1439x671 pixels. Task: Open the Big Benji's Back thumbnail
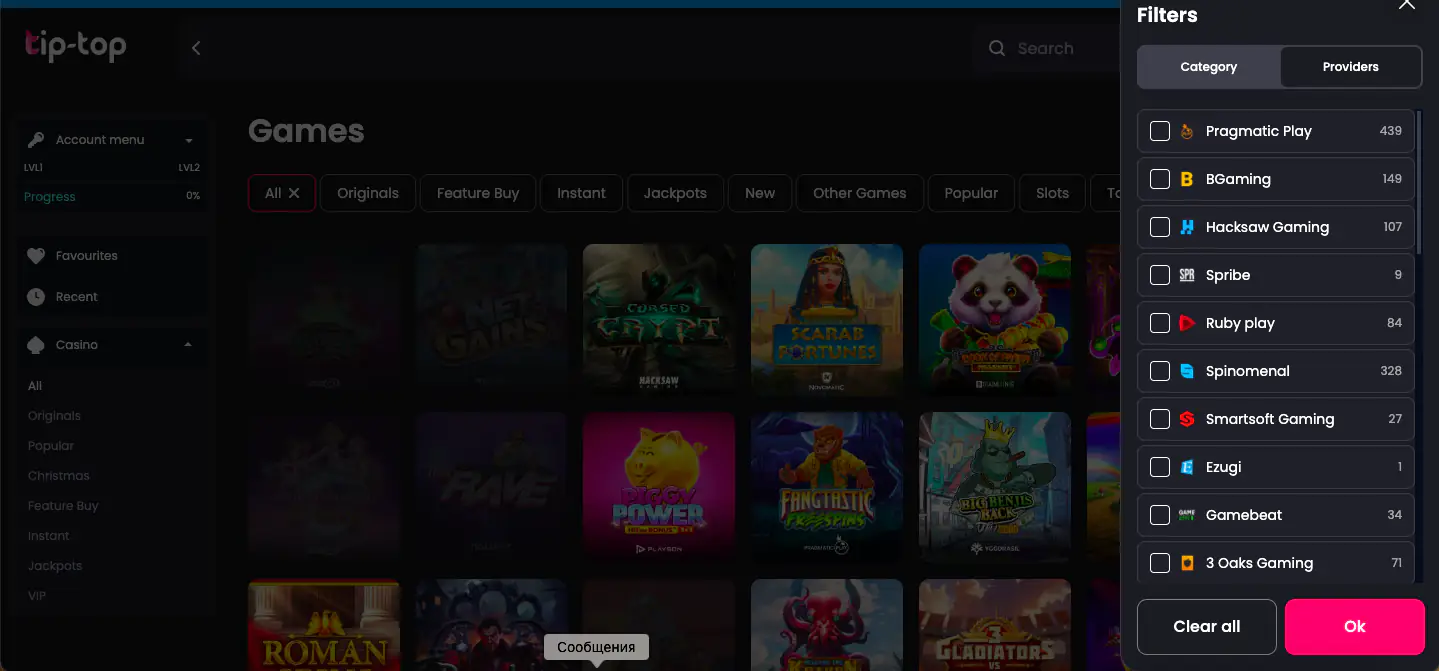[x=995, y=487]
